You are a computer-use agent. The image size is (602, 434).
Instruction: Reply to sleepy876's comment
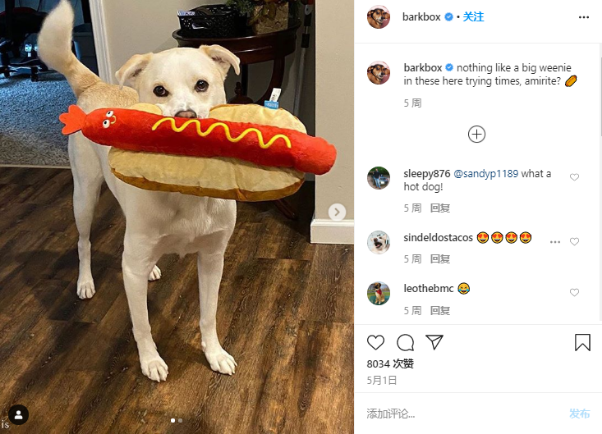[x=440, y=208]
